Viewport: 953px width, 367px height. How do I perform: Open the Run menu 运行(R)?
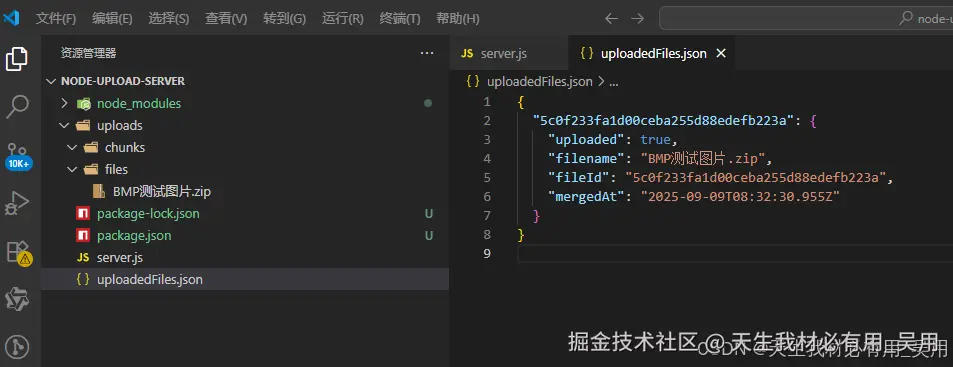click(x=343, y=19)
